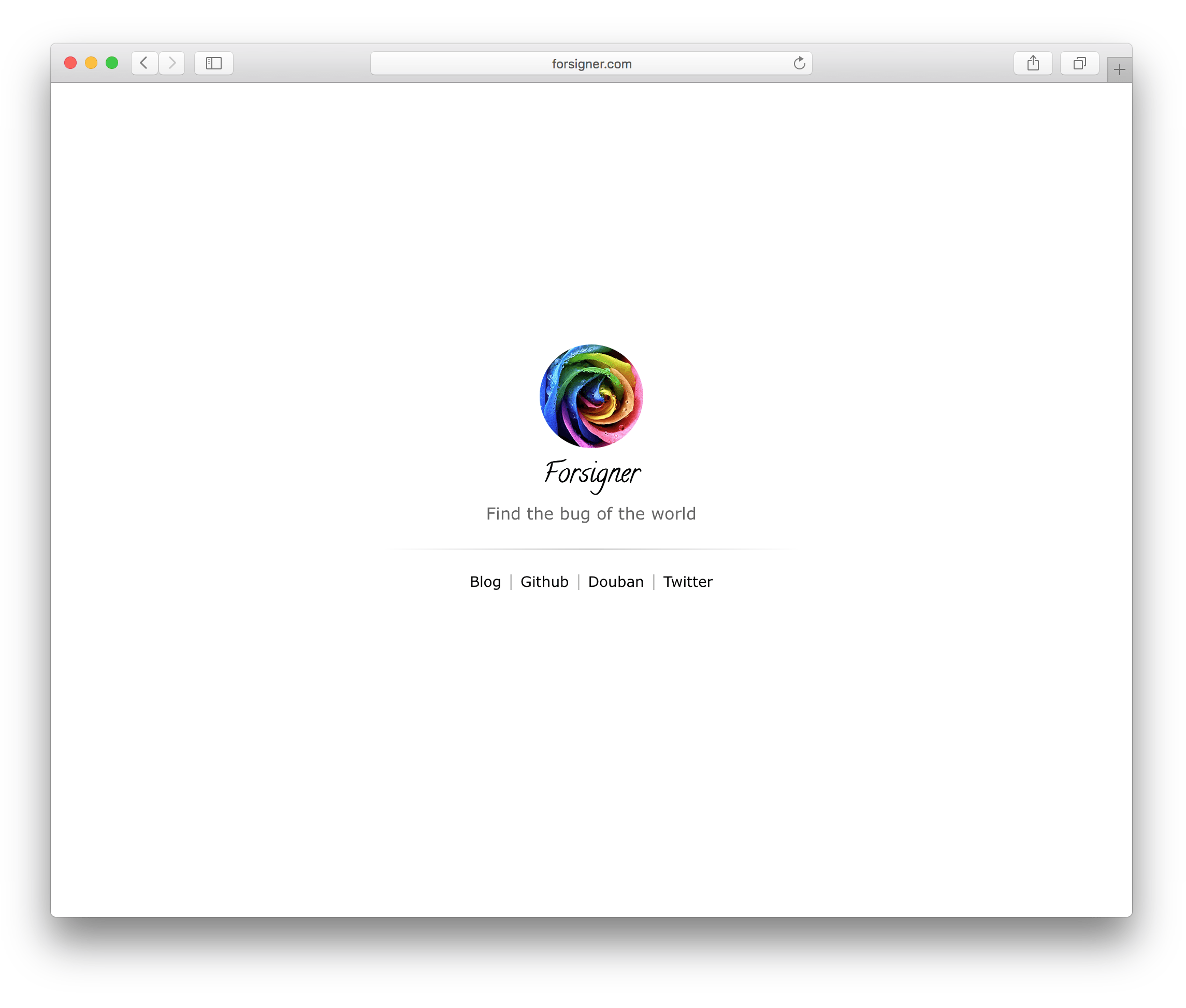Image resolution: width=1186 pixels, height=1008 pixels.
Task: Open a new tab with plus button
Action: 1119,70
